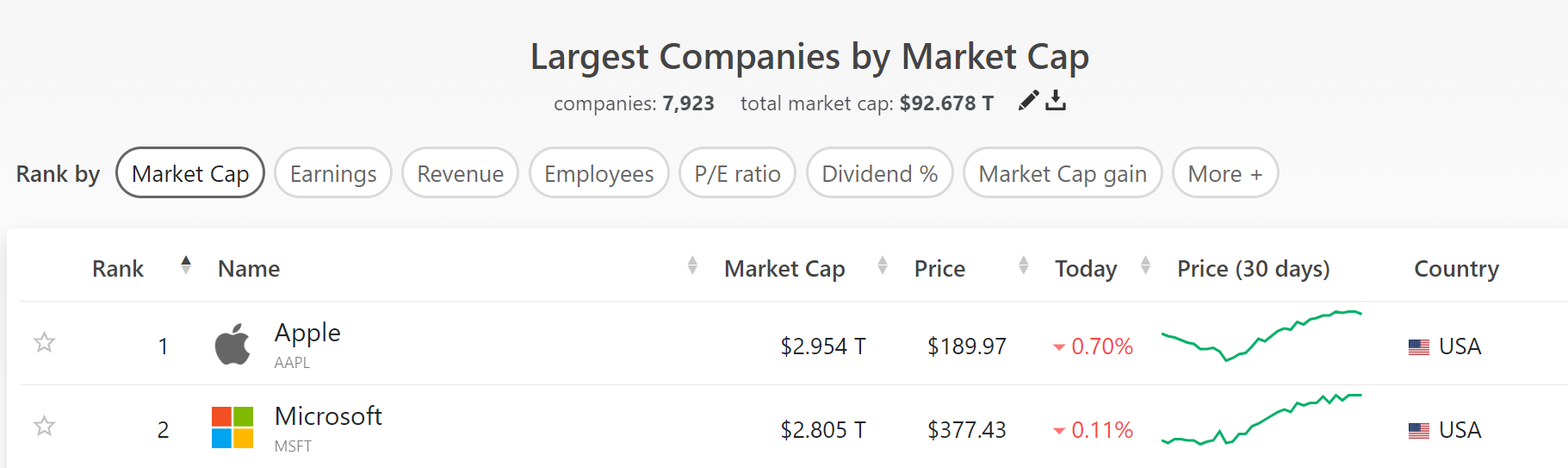Image resolution: width=1568 pixels, height=468 pixels.
Task: Rank by Employees
Action: click(x=599, y=173)
